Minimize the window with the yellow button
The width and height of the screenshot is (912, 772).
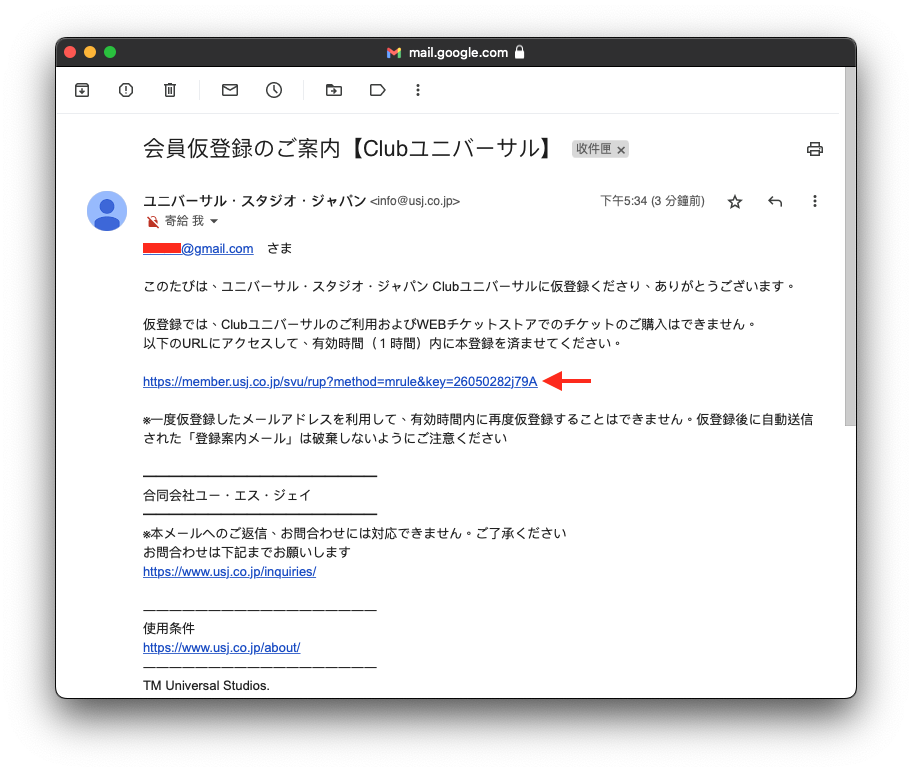(90, 52)
